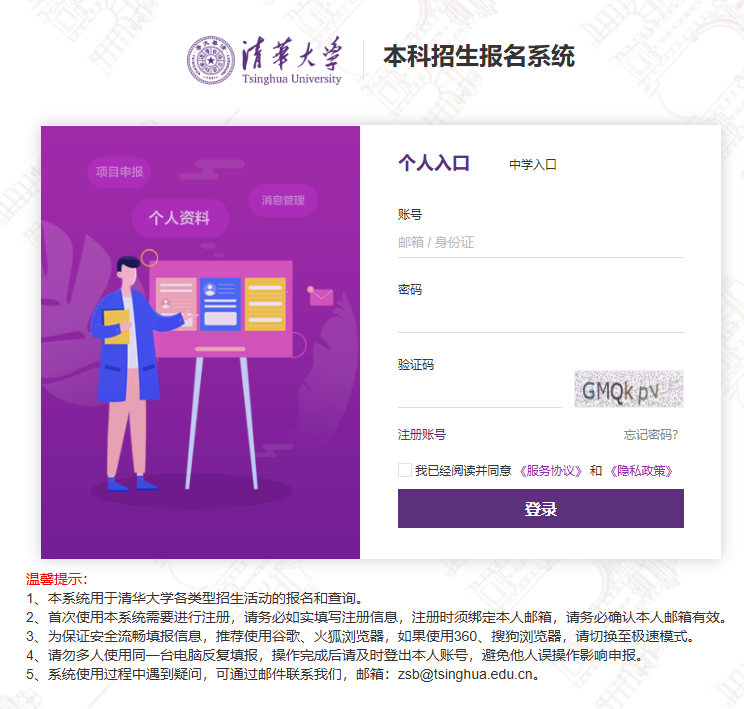The height and width of the screenshot is (709, 744).
Task: Click the 个人资料 bubble in the illustration
Action: [180, 218]
